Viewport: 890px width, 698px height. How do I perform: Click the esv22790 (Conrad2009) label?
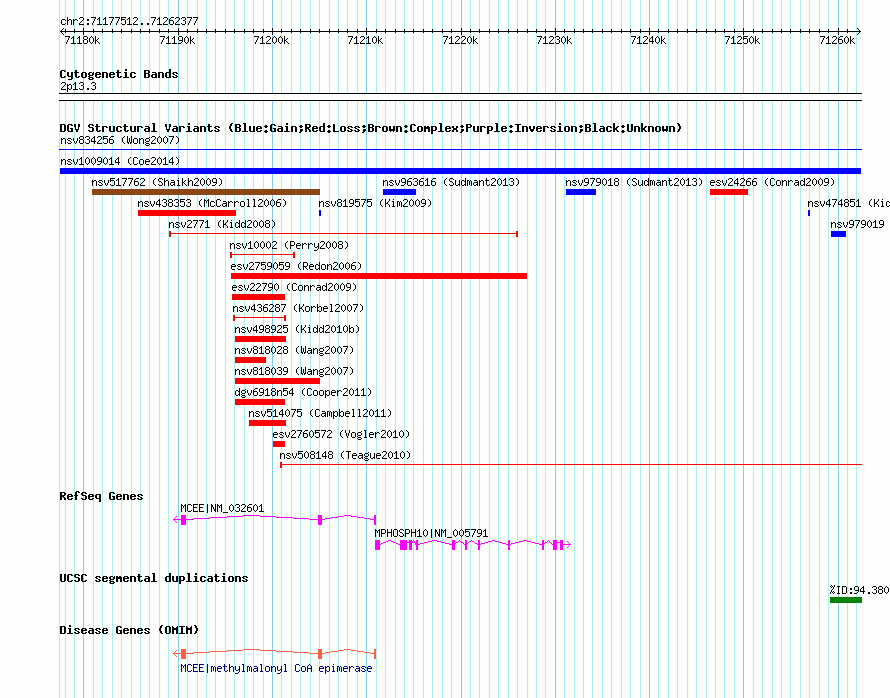click(294, 287)
